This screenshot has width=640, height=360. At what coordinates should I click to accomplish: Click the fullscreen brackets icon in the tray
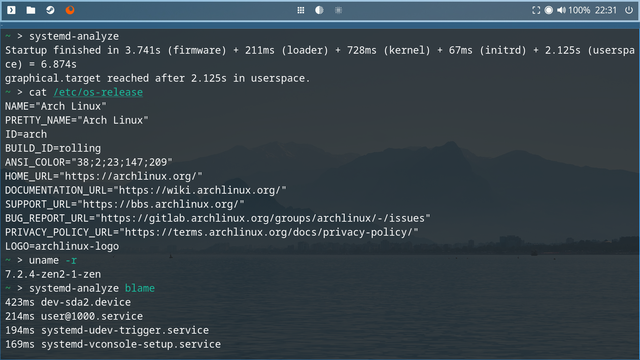(536, 10)
